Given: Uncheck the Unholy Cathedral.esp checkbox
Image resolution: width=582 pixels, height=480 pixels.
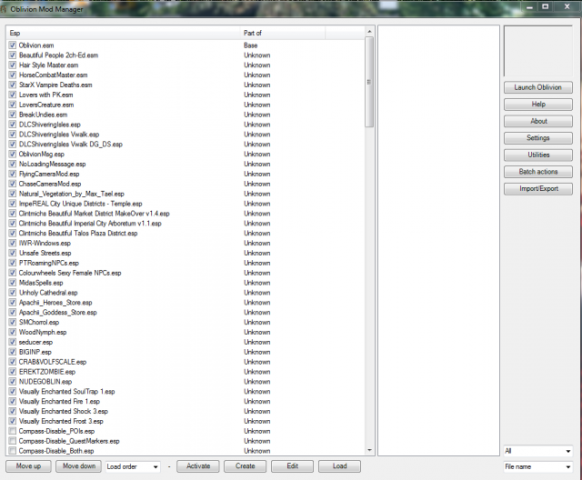Looking at the screenshot, I should coord(13,293).
